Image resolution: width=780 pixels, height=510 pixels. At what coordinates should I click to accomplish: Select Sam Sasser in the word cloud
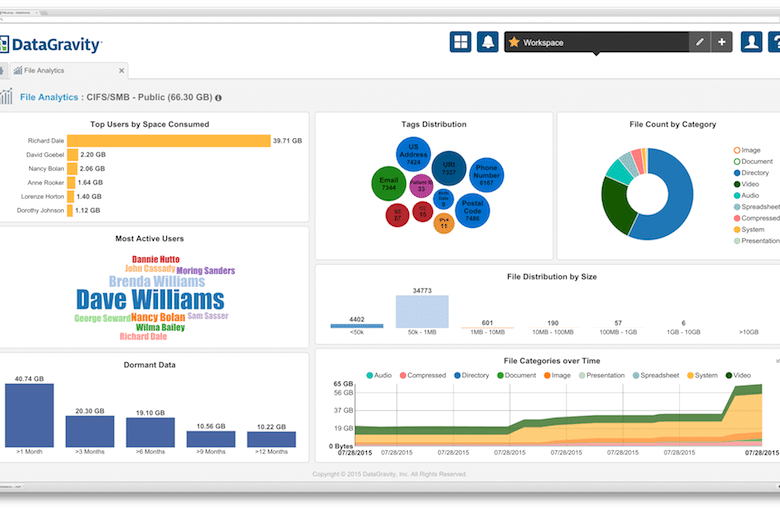pyautogui.click(x=208, y=316)
